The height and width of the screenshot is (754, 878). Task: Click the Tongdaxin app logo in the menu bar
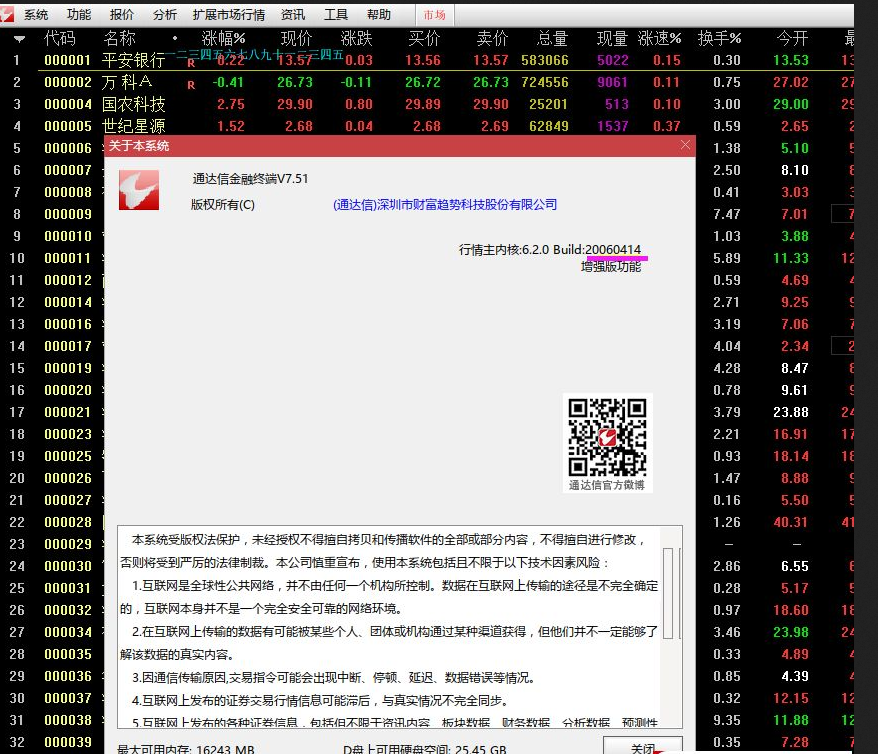coord(7,14)
